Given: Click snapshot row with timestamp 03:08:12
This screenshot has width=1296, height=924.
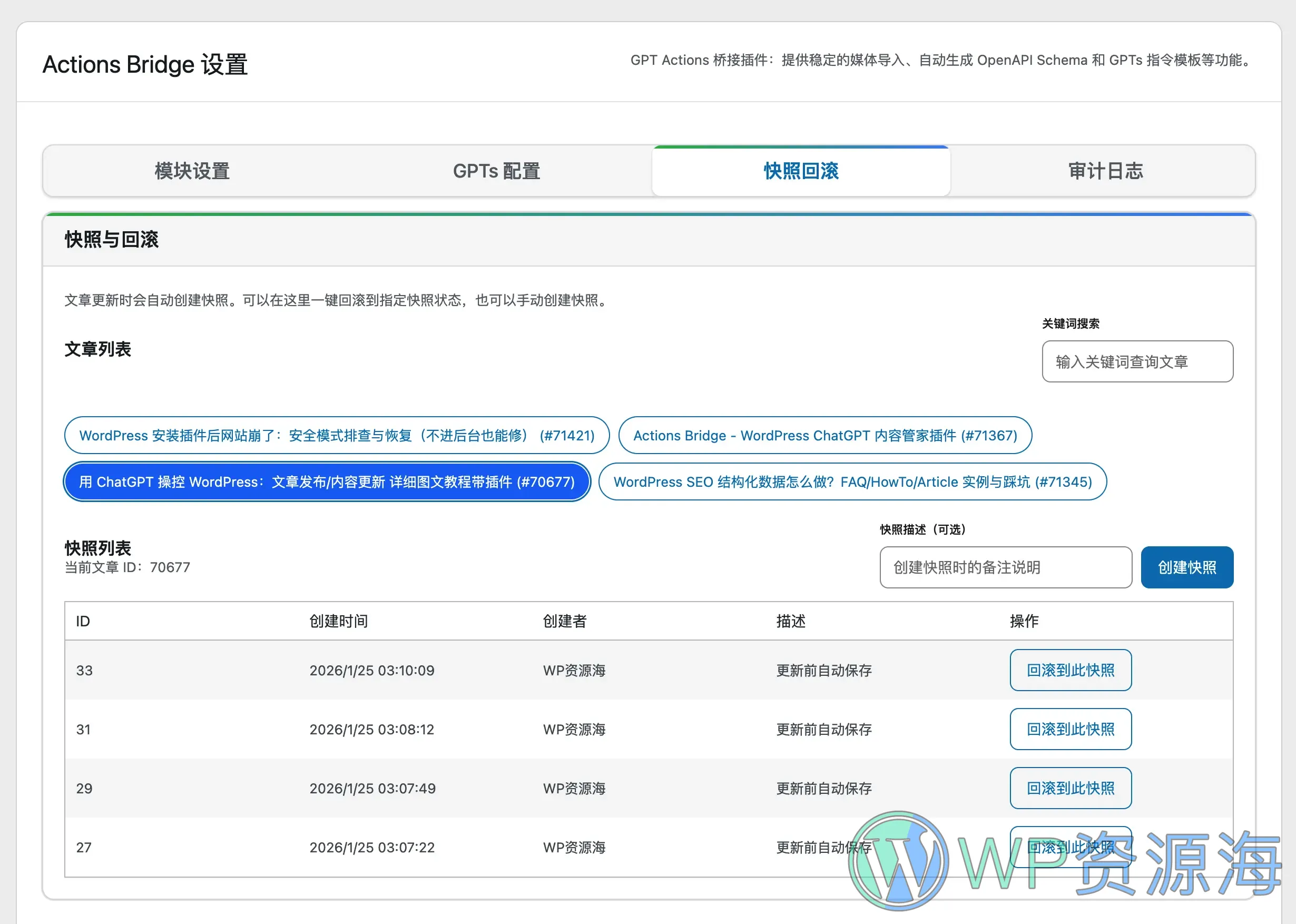Looking at the screenshot, I should click(372, 730).
